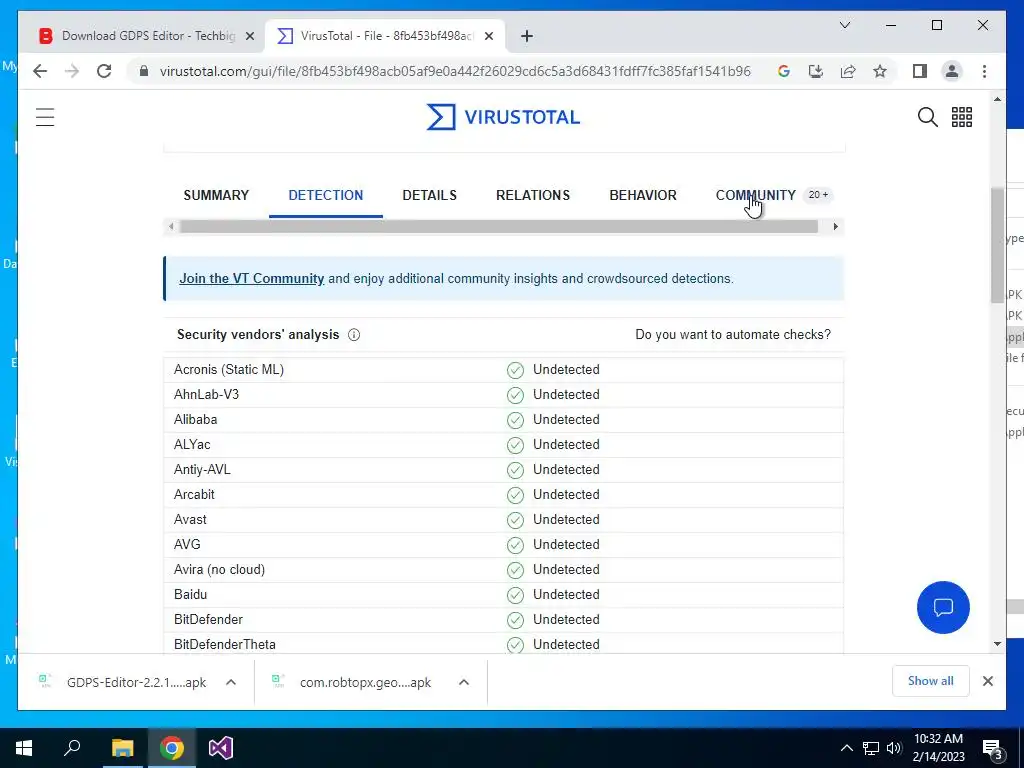This screenshot has height=768, width=1024.
Task: Click the clock showing 10:32 AM
Action: 938,739
